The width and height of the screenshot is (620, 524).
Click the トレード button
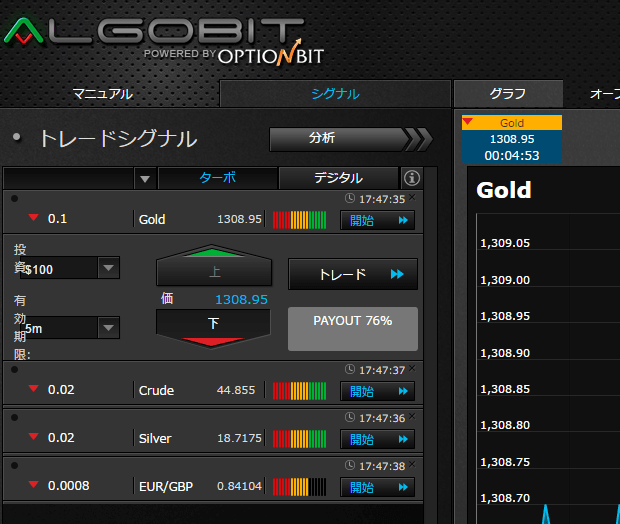353,274
